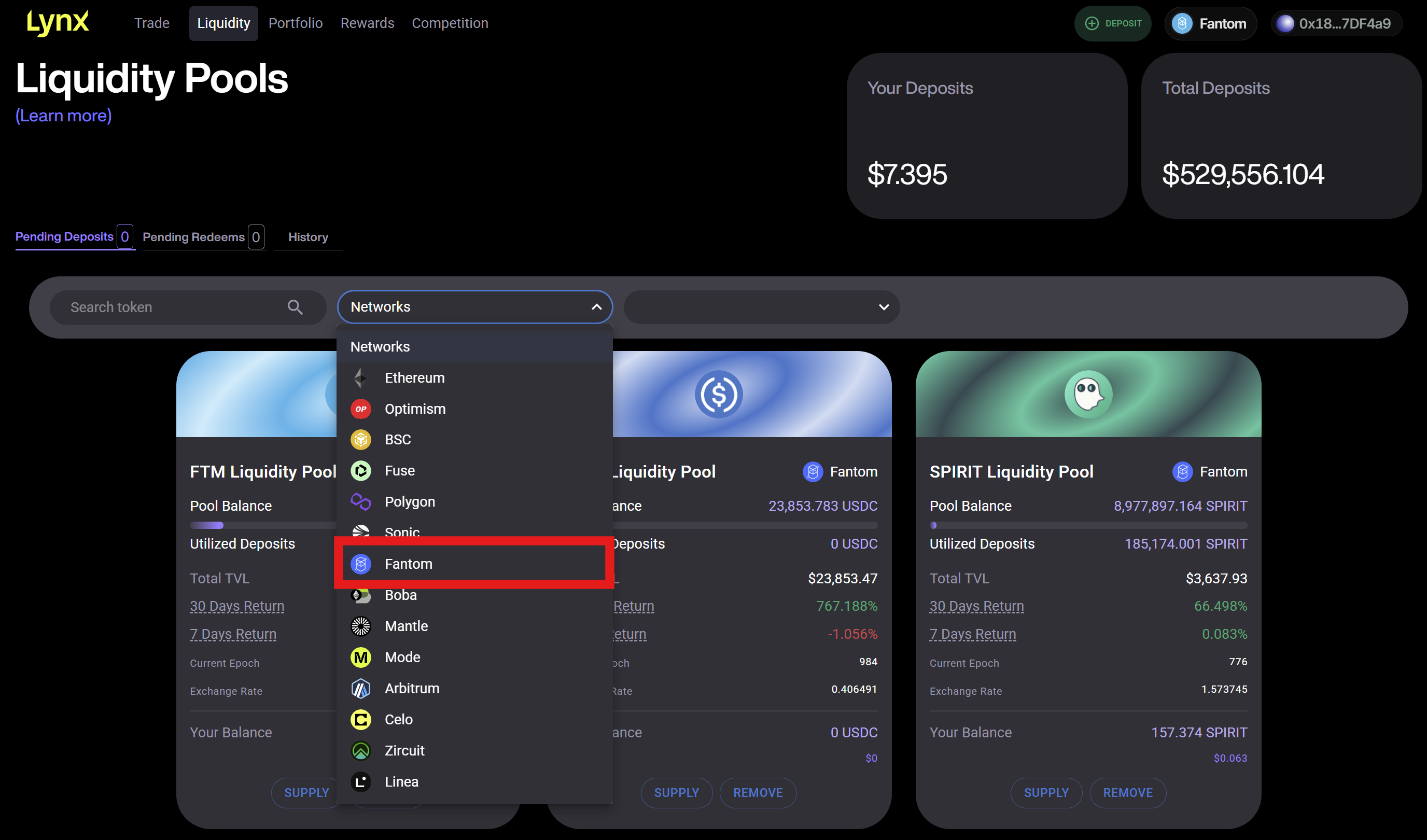Open Fantom network selector in header

(1211, 24)
